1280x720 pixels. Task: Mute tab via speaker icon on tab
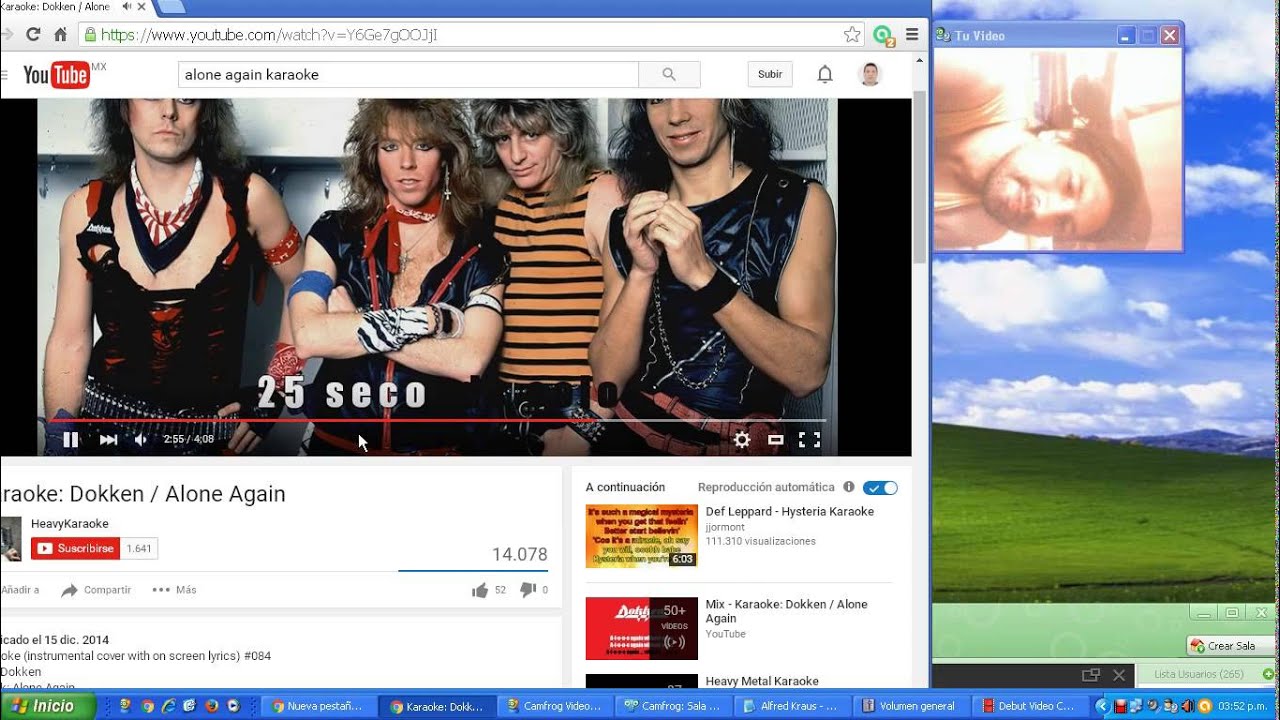click(x=126, y=7)
